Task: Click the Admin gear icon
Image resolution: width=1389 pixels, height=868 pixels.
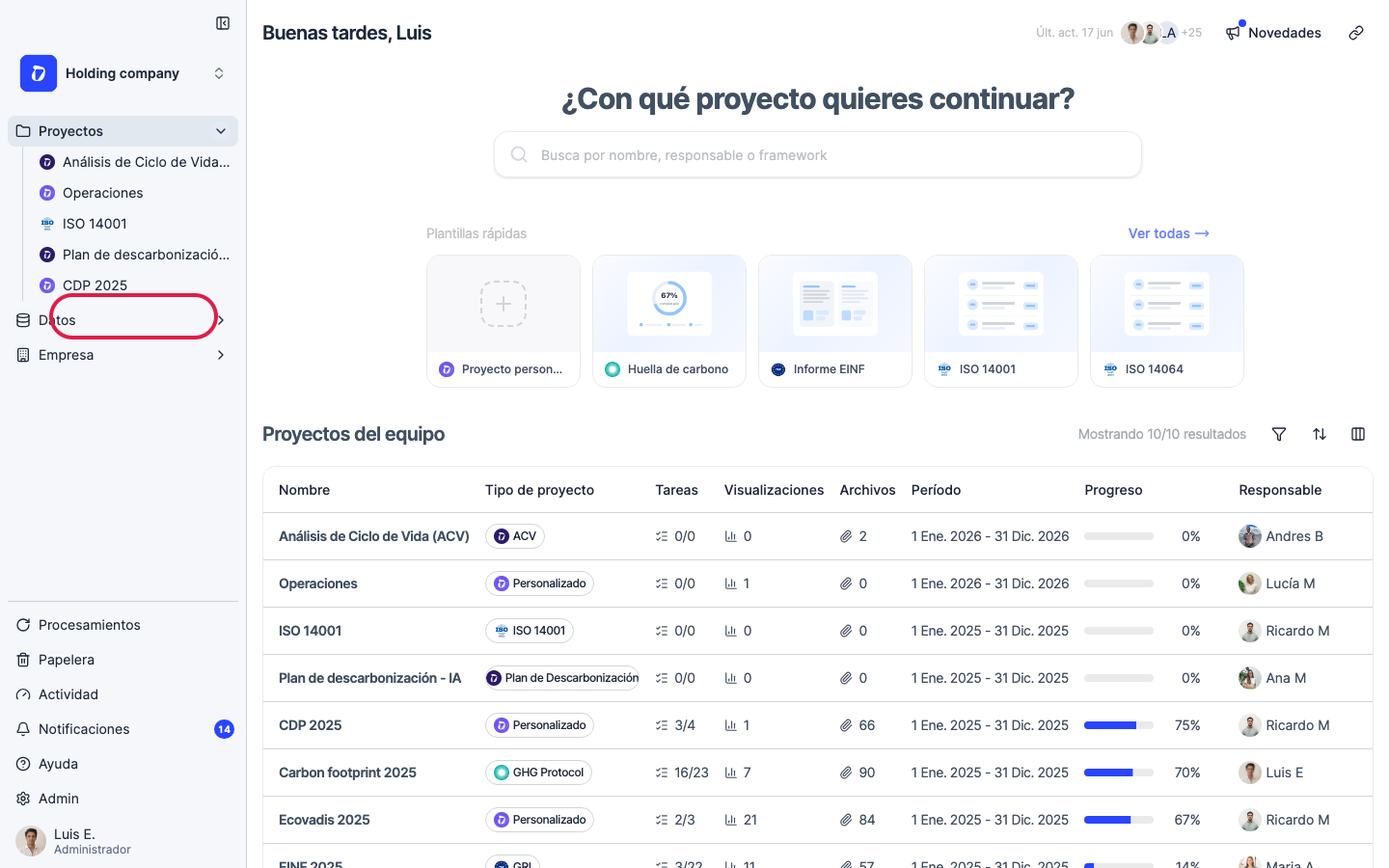Action: click(x=23, y=799)
